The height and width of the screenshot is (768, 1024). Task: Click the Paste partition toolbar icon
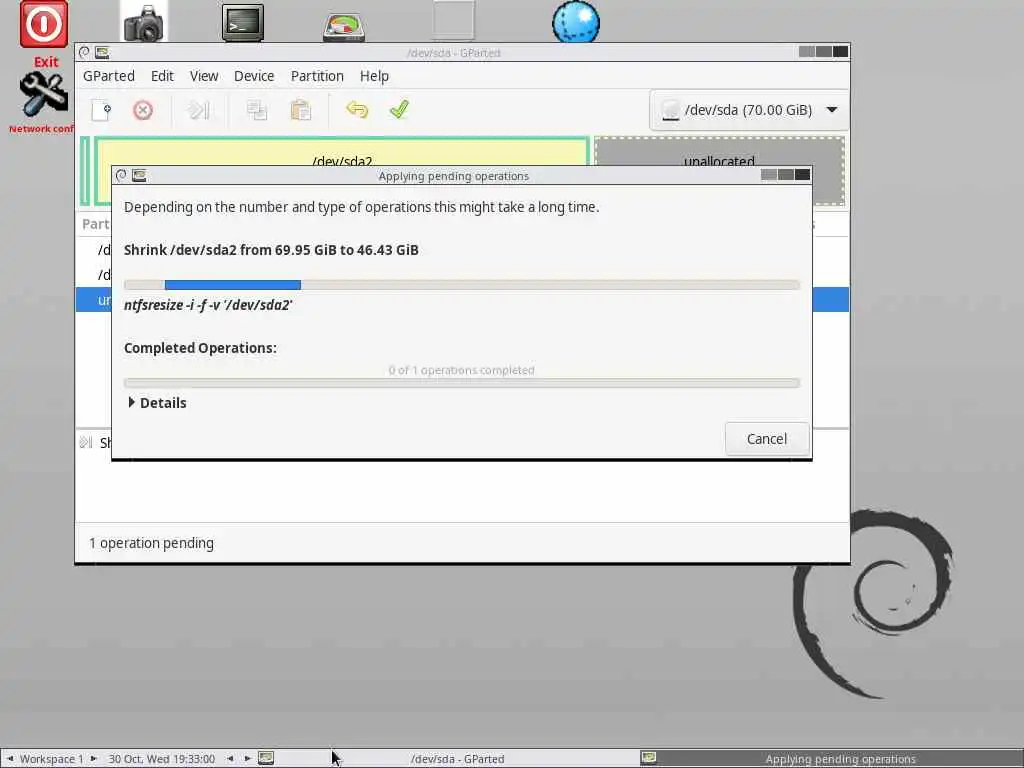pyautogui.click(x=300, y=110)
